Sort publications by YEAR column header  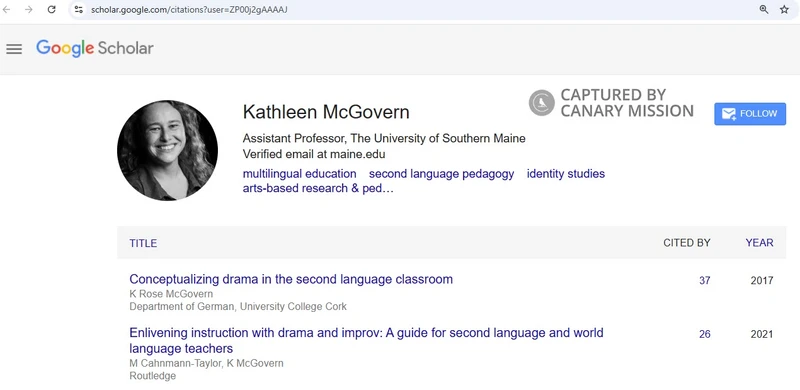[x=759, y=243]
